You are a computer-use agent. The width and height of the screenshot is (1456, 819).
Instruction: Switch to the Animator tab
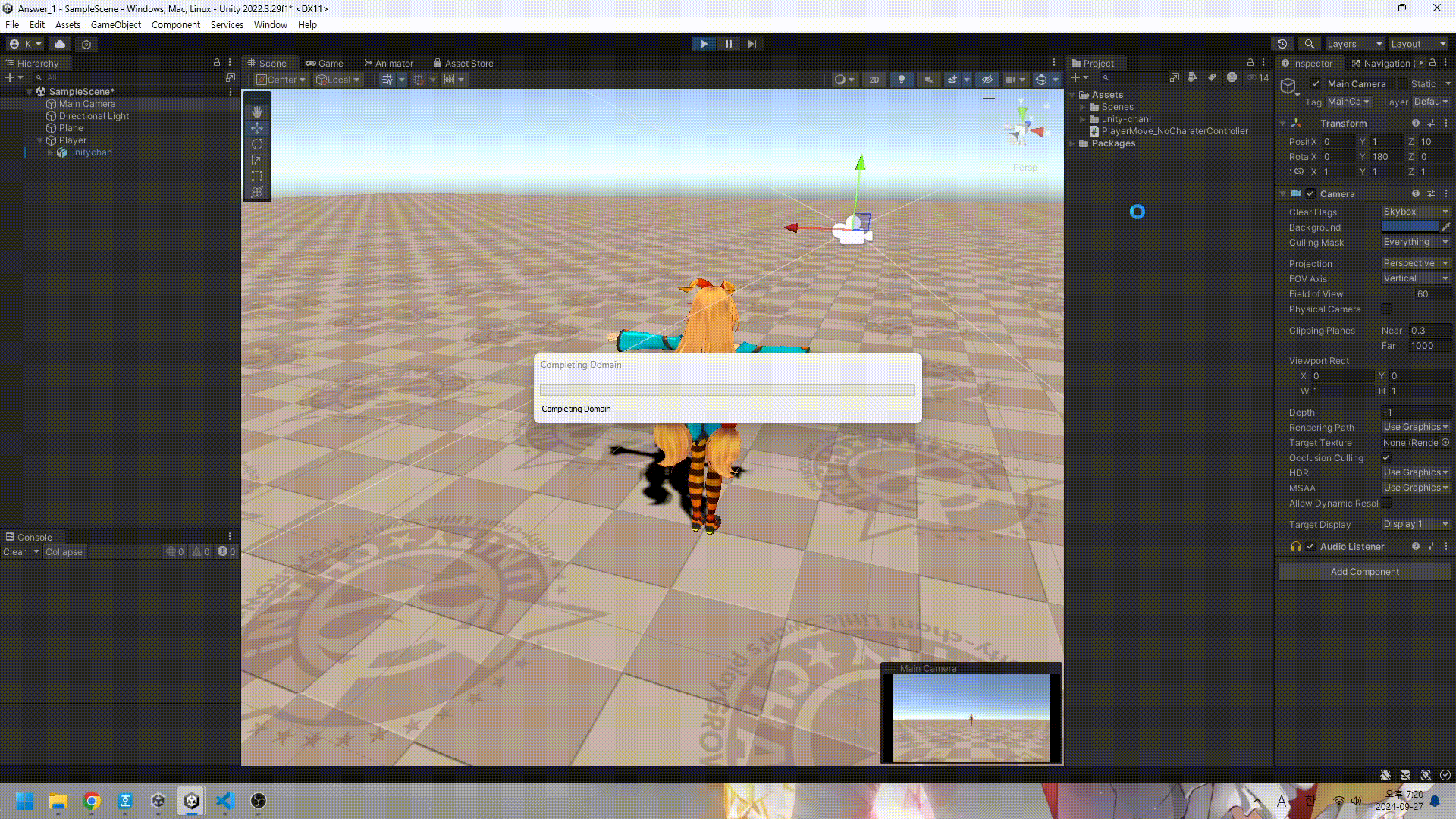click(x=388, y=64)
